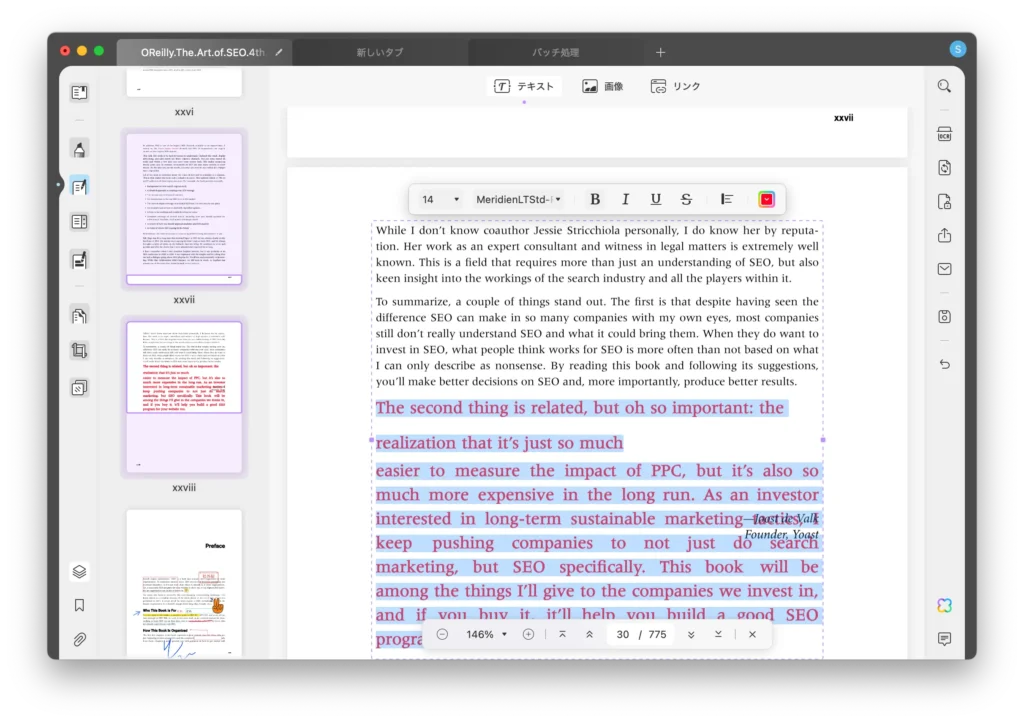Select the 画像 image edit mode
This screenshot has width=1024, height=722.
click(x=603, y=87)
